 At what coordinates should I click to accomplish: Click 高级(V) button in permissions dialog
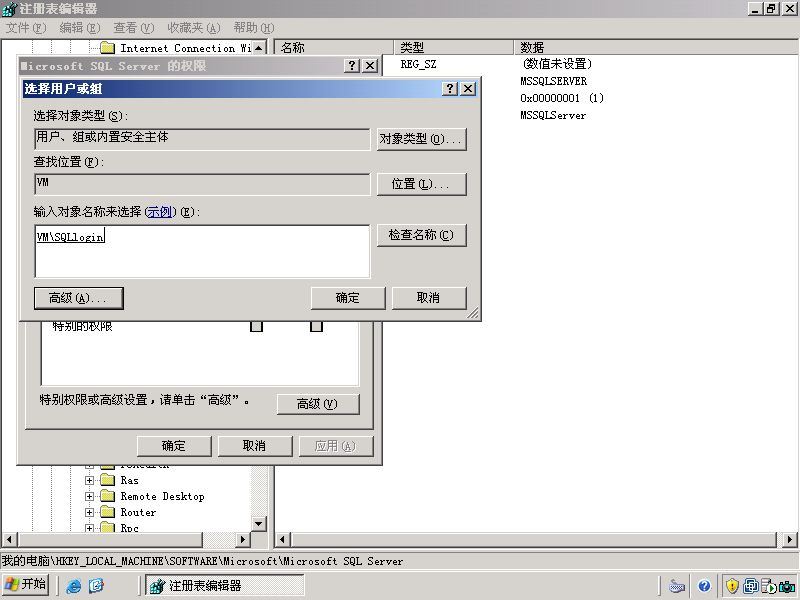(x=318, y=404)
